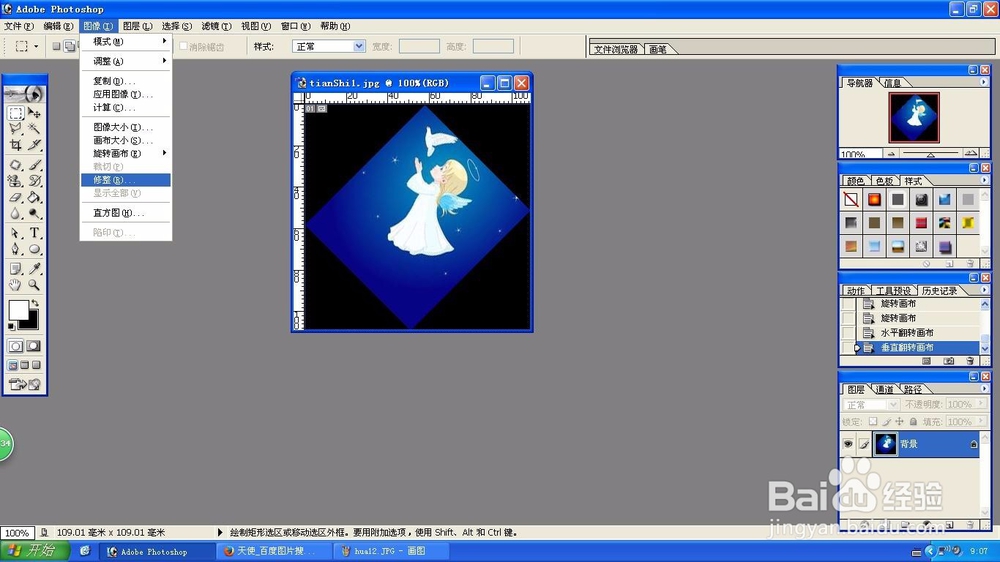This screenshot has height=562, width=1000.
Task: Select the Paint Bucket tool
Action: (34, 197)
